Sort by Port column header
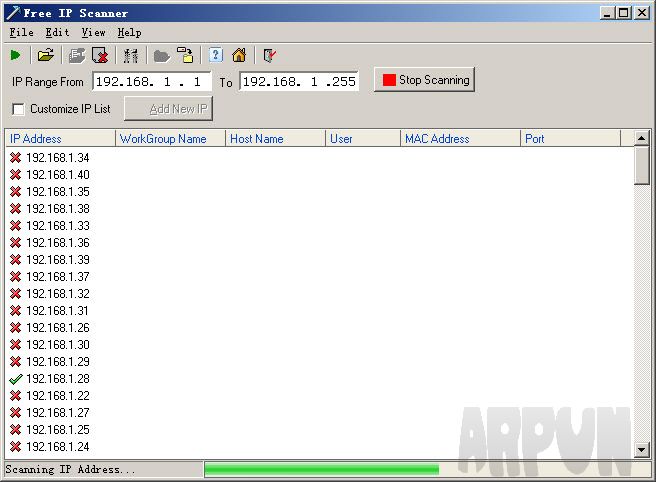The image size is (656, 482). [x=571, y=139]
